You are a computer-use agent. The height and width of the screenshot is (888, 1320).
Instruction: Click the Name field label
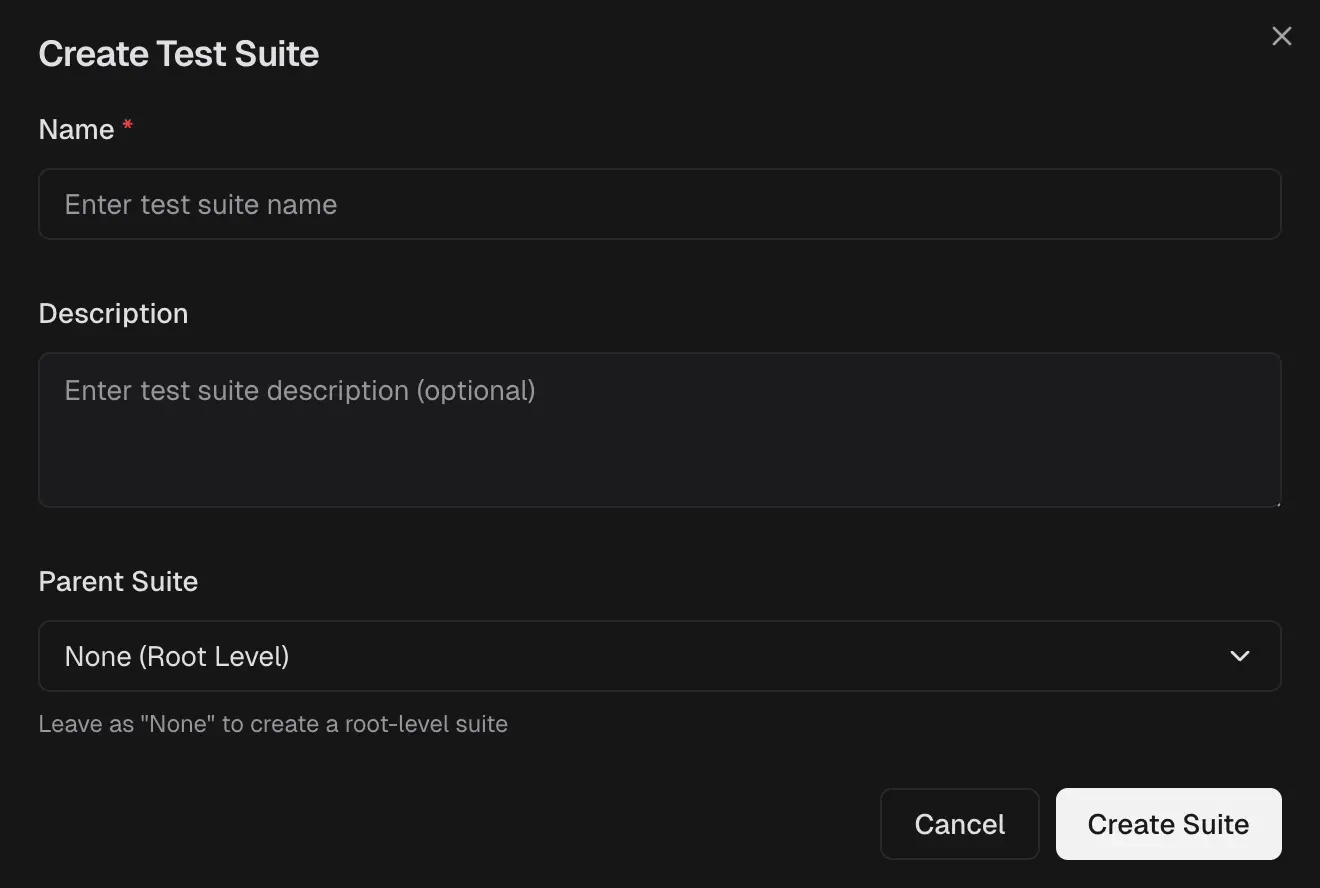tap(75, 129)
